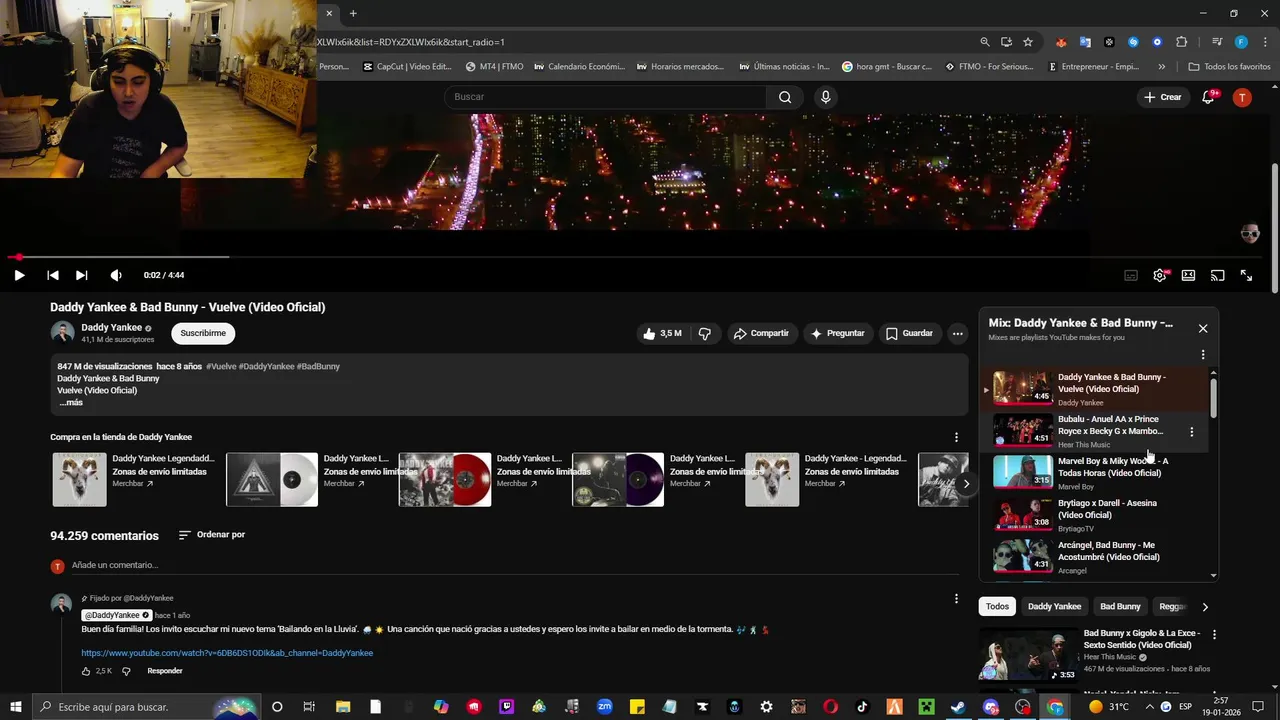Screen dimensions: 1280x720
Task: Open Todos los favoritos folder
Action: [1230, 67]
